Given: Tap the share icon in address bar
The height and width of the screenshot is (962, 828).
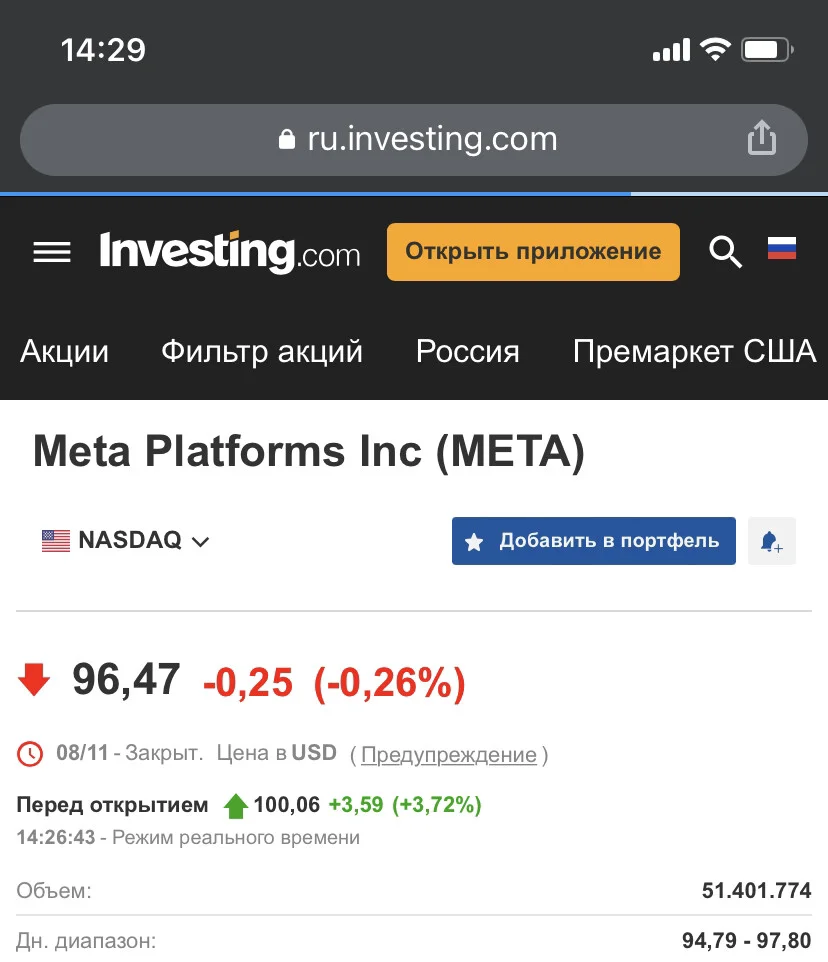Looking at the screenshot, I should (762, 138).
